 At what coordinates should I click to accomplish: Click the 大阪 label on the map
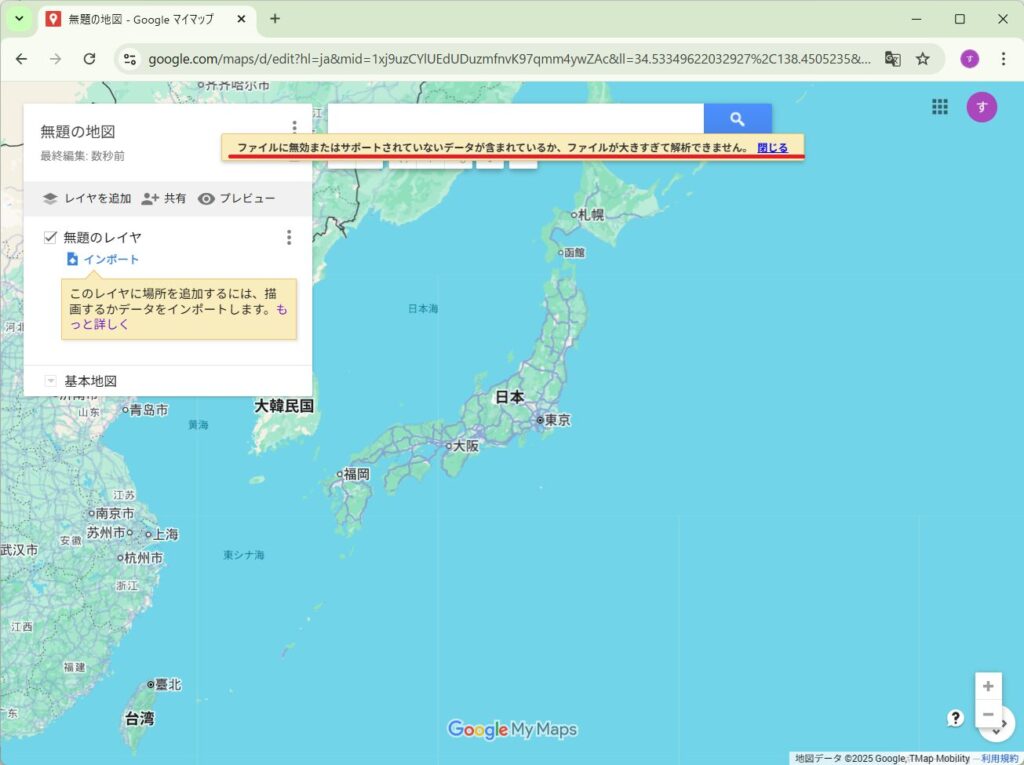click(466, 446)
